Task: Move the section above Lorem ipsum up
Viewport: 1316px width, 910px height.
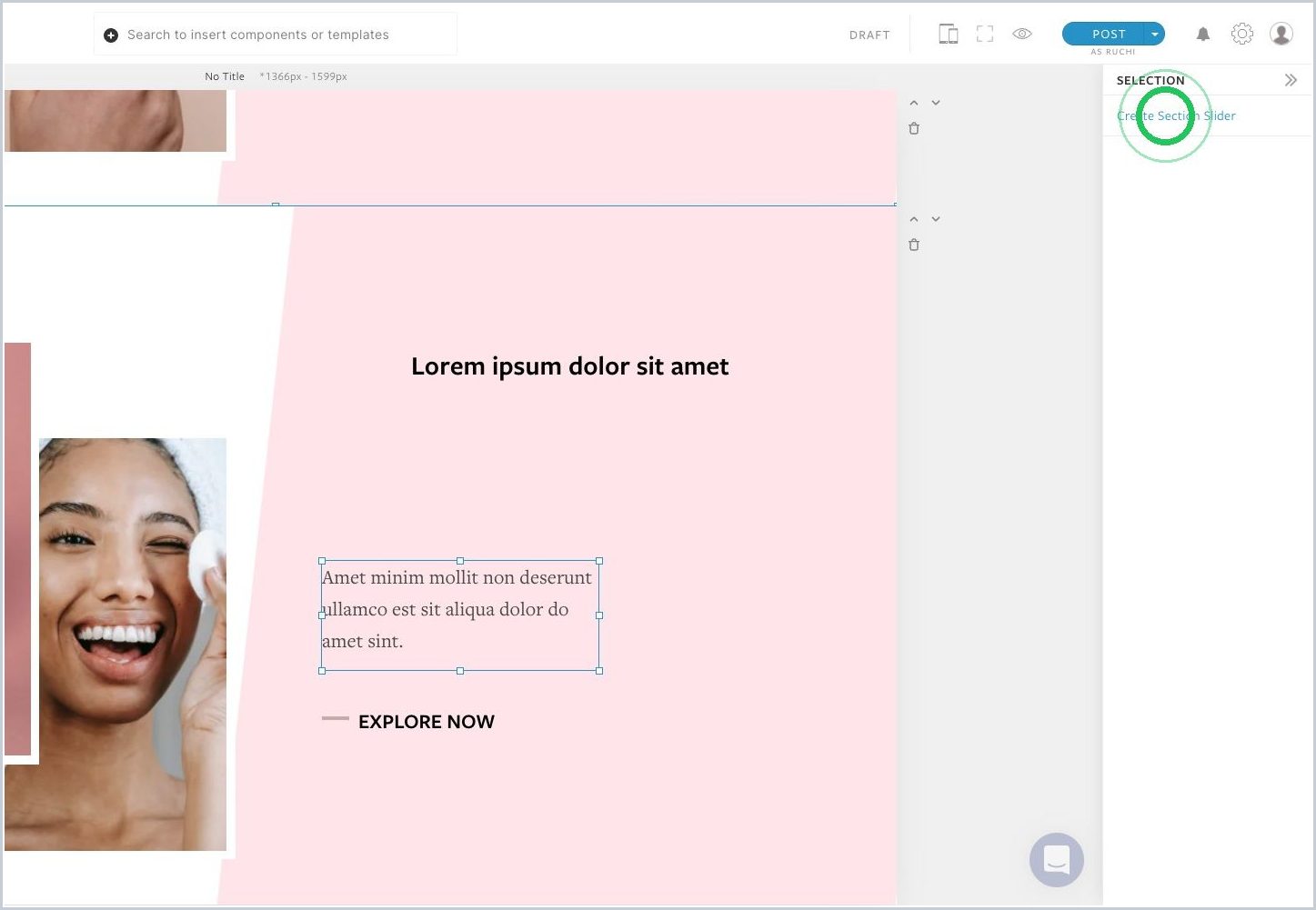Action: (914, 103)
